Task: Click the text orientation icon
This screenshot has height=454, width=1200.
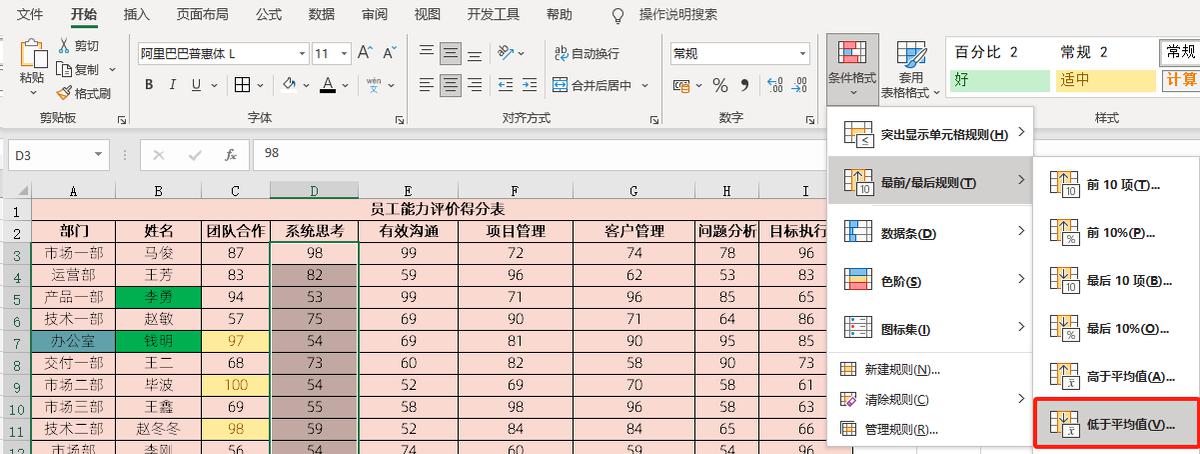Action: 506,53
